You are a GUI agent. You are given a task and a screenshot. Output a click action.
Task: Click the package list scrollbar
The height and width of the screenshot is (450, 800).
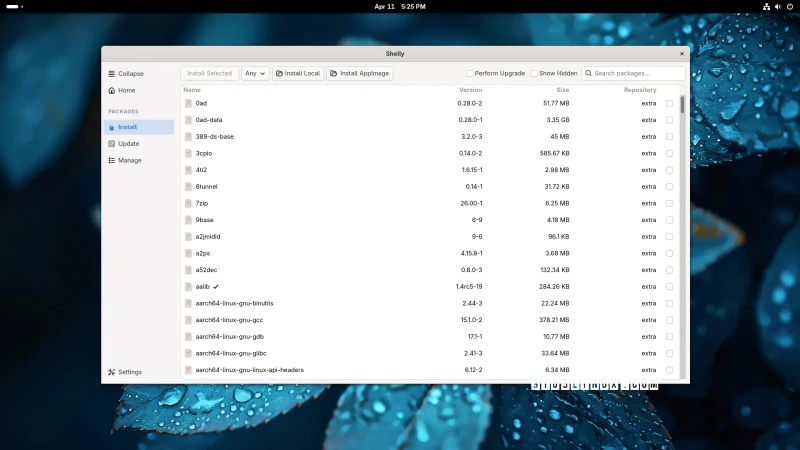click(x=682, y=105)
